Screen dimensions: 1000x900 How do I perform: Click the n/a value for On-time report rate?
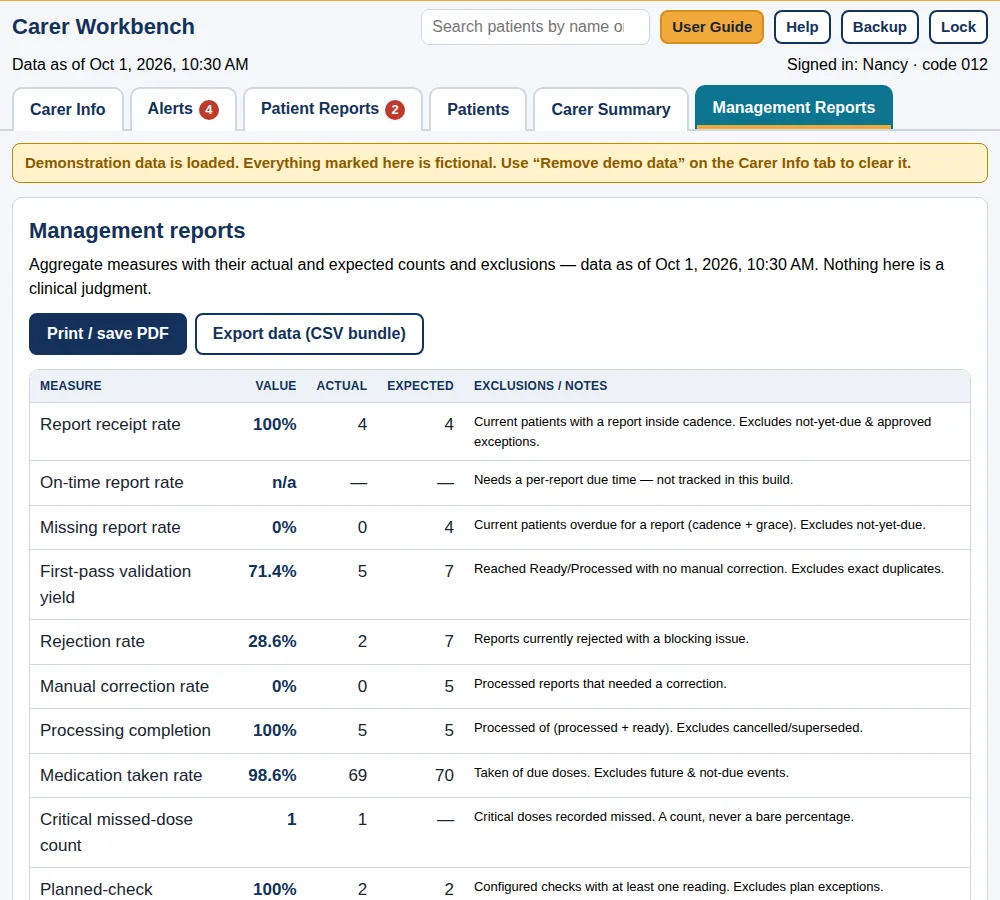[x=284, y=482]
